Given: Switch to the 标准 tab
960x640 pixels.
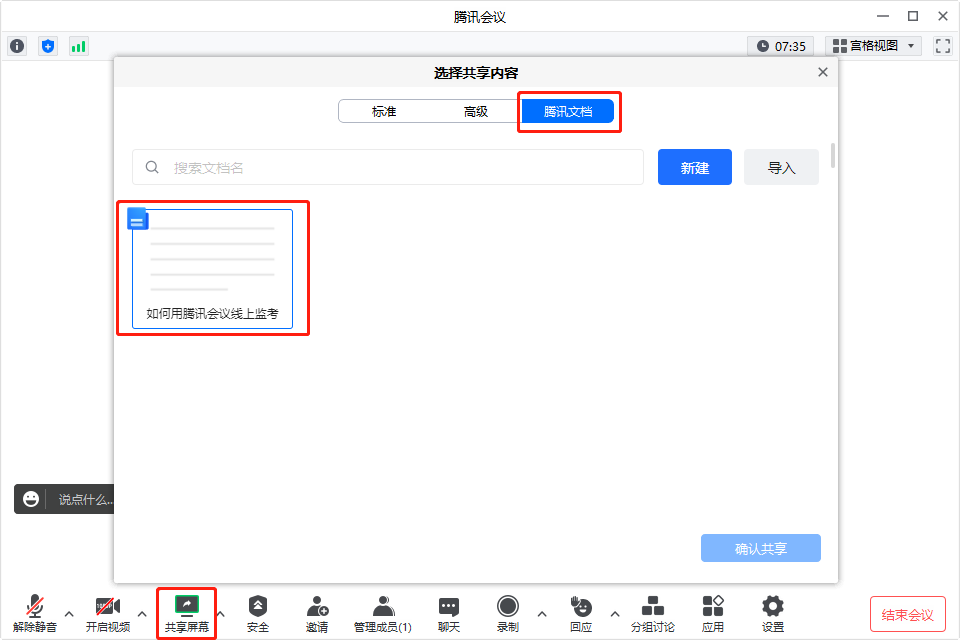Looking at the screenshot, I should tap(384, 111).
